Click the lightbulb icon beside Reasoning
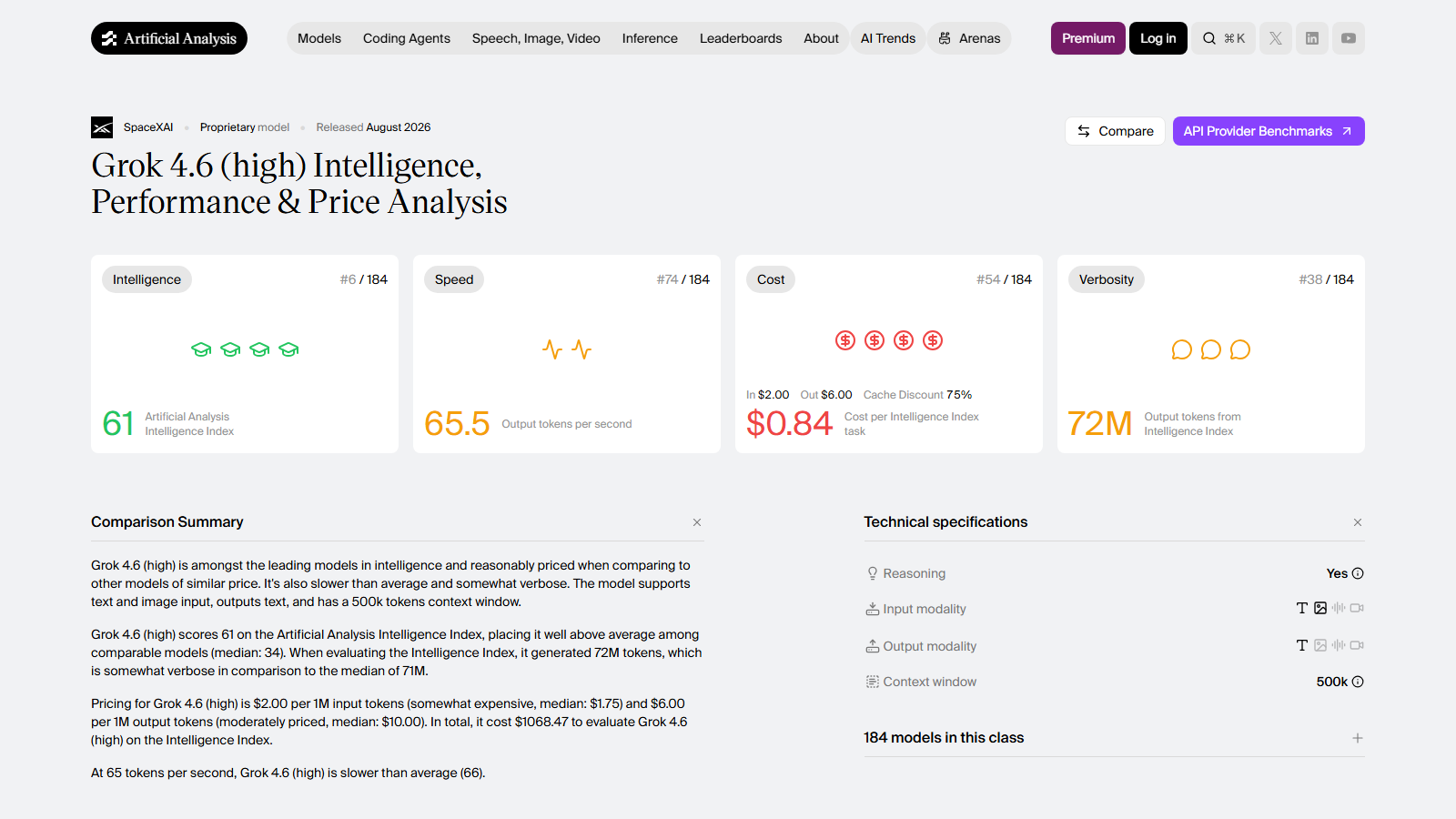This screenshot has height=819, width=1456. pyautogui.click(x=873, y=573)
